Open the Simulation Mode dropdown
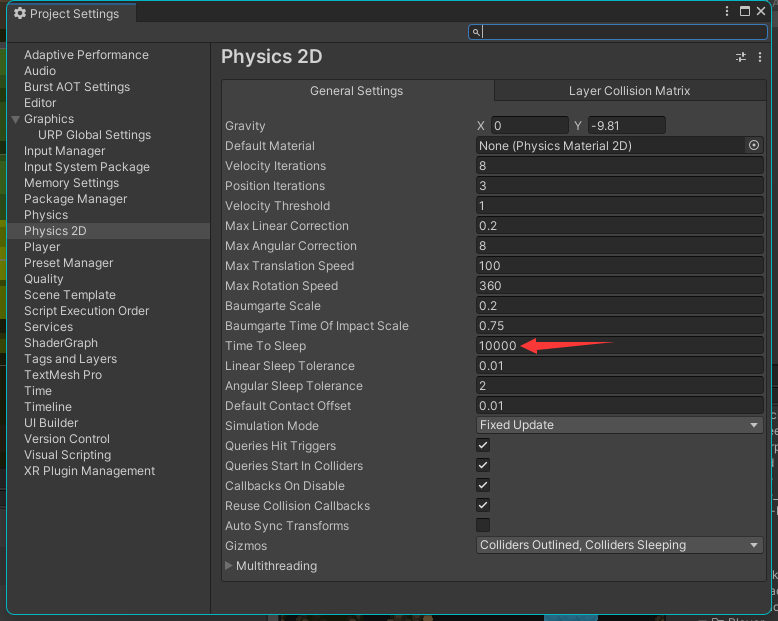The height and width of the screenshot is (621, 778). point(620,425)
